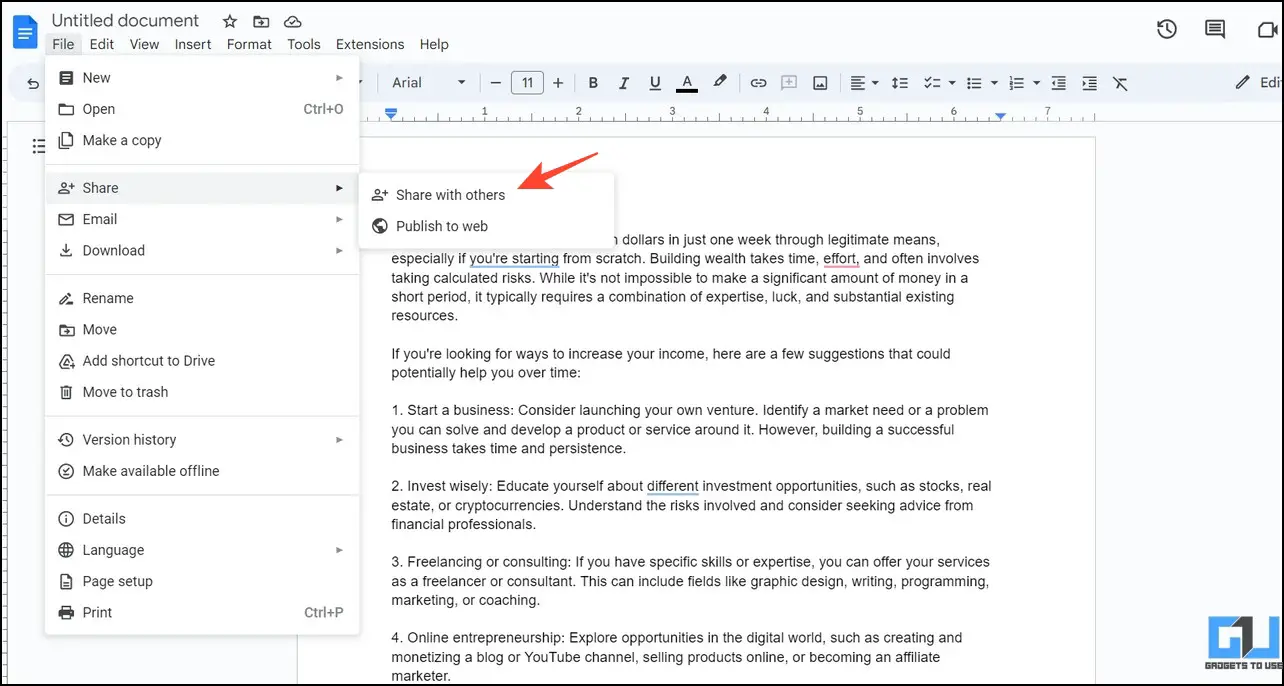Click the add comment icon

(789, 83)
